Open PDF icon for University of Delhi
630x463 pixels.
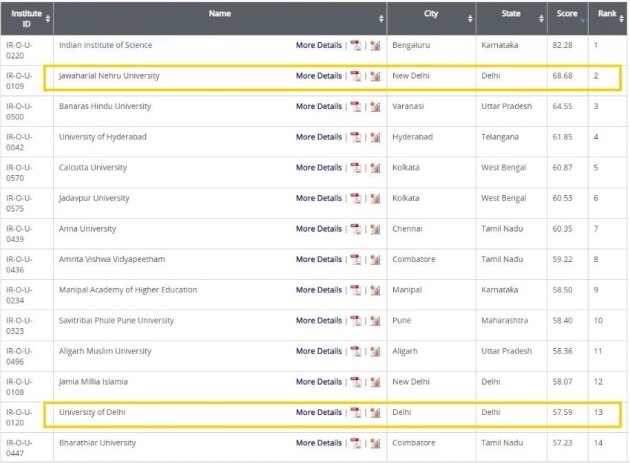coord(356,412)
